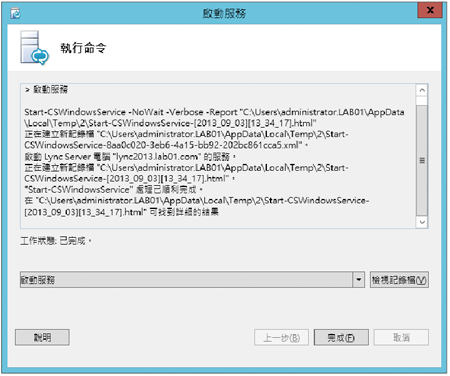Click the 可找到詳細的結果 line in output

[121, 212]
